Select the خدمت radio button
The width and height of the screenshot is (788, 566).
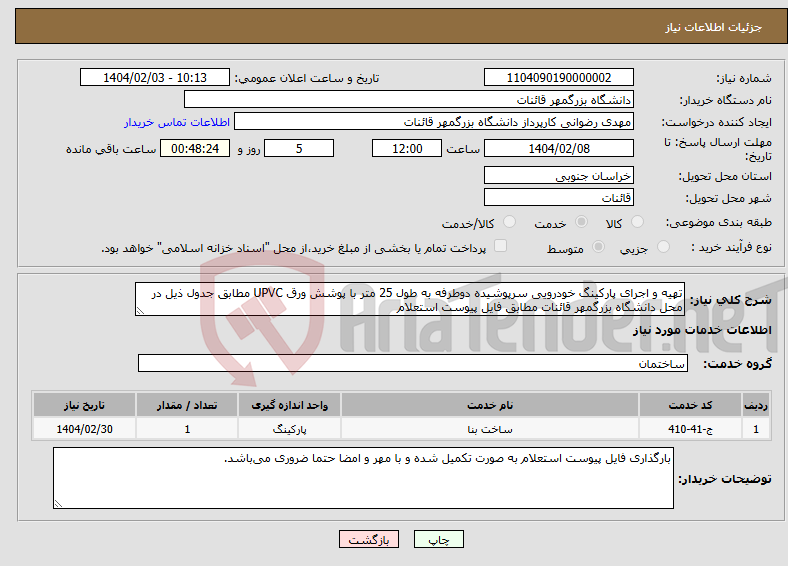click(581, 222)
